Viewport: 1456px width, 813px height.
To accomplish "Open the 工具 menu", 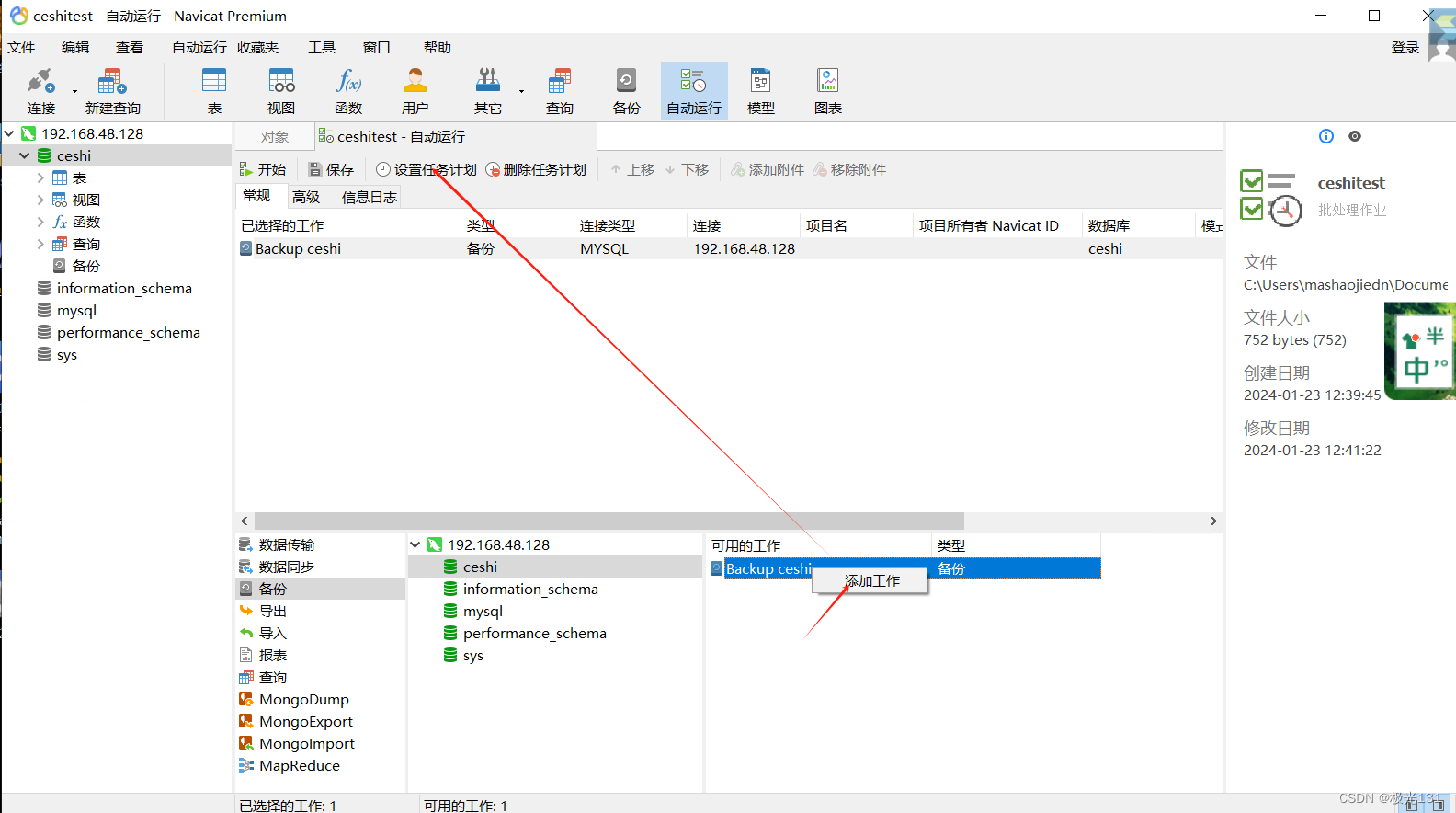I will tap(322, 47).
